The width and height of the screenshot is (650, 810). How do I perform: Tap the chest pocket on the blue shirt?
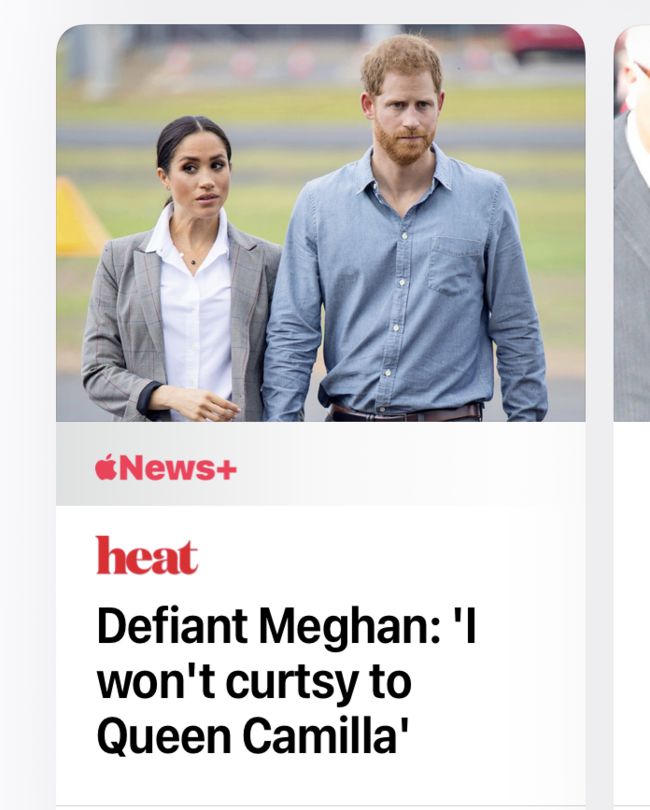(x=455, y=266)
